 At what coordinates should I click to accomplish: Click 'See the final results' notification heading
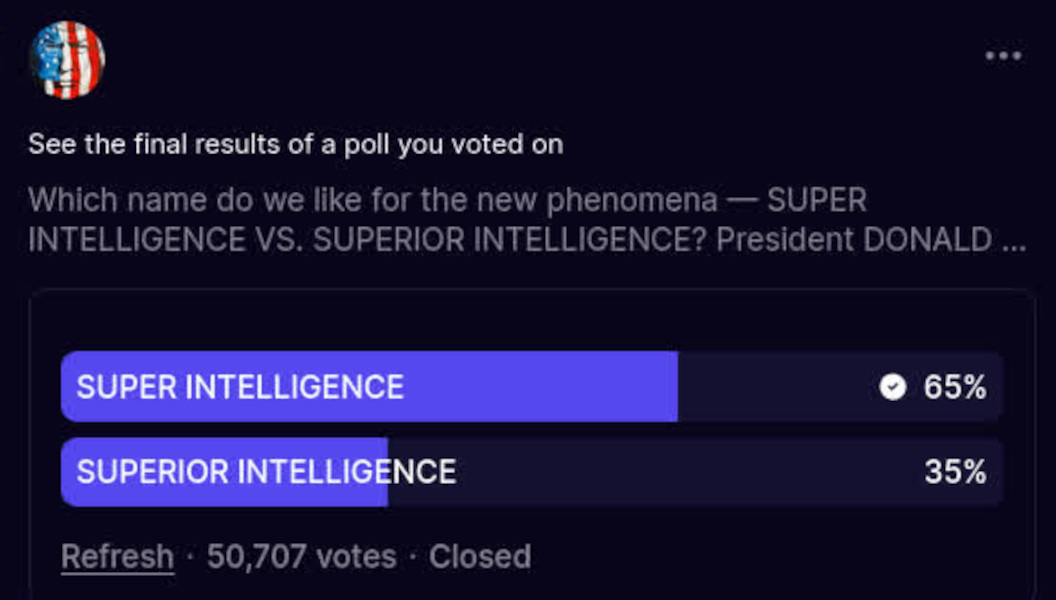[296, 144]
